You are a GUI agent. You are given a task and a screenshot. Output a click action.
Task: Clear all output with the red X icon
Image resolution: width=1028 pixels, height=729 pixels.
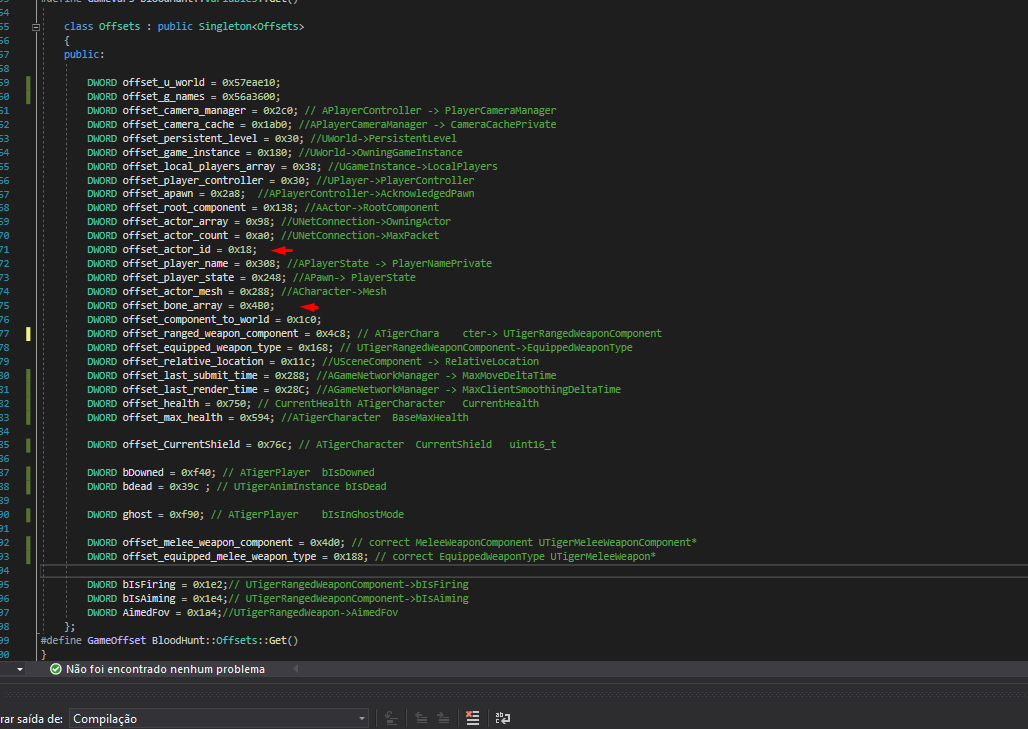473,719
